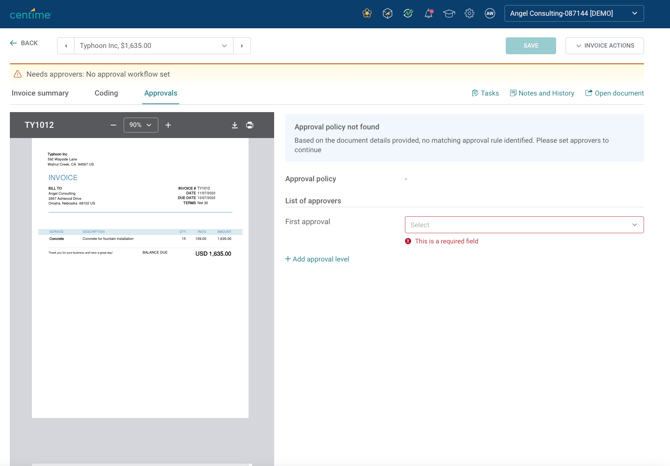
Task: Click the Centime logo
Action: pyautogui.click(x=30, y=15)
